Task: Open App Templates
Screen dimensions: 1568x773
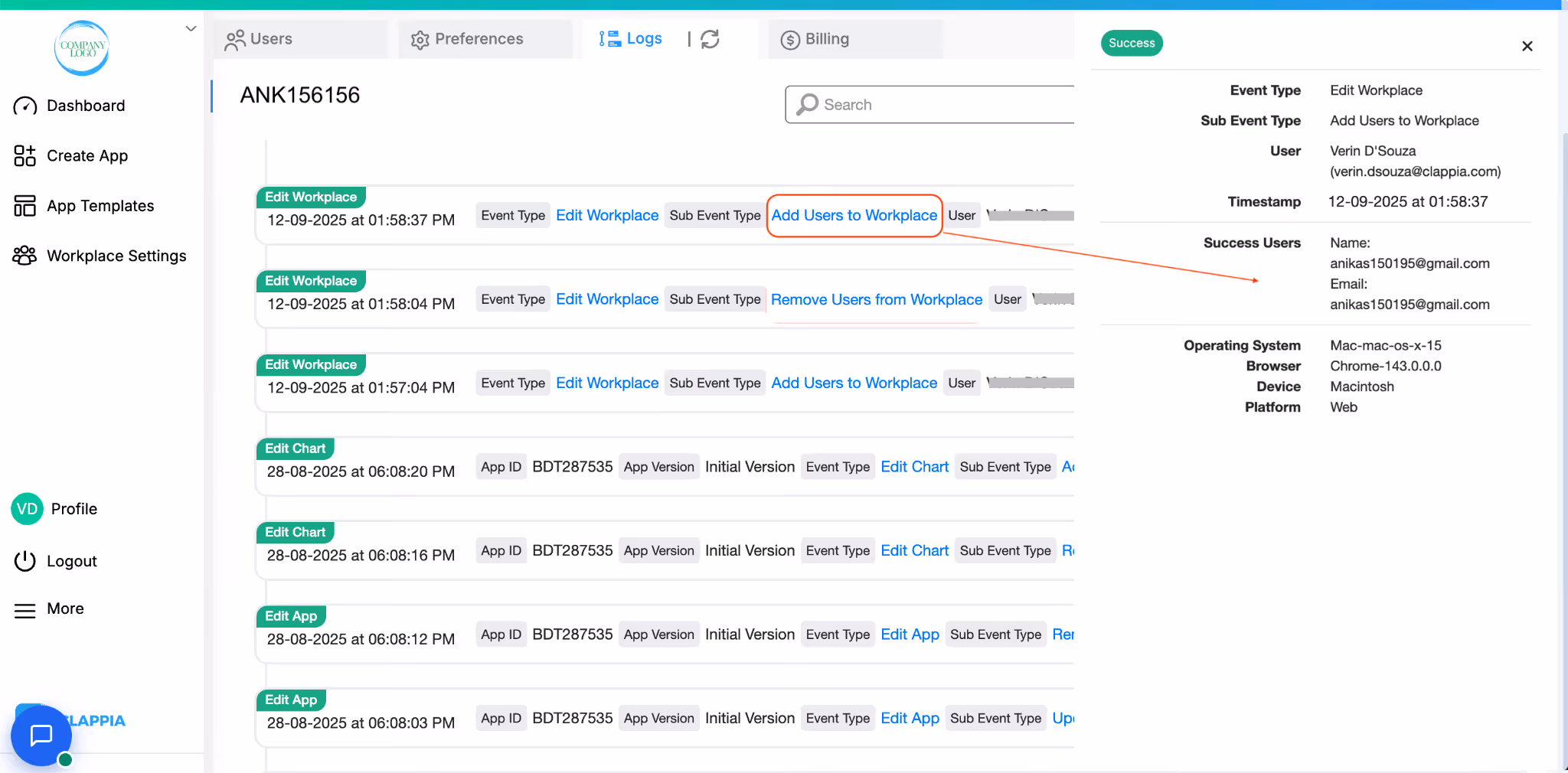Action: [x=100, y=206]
